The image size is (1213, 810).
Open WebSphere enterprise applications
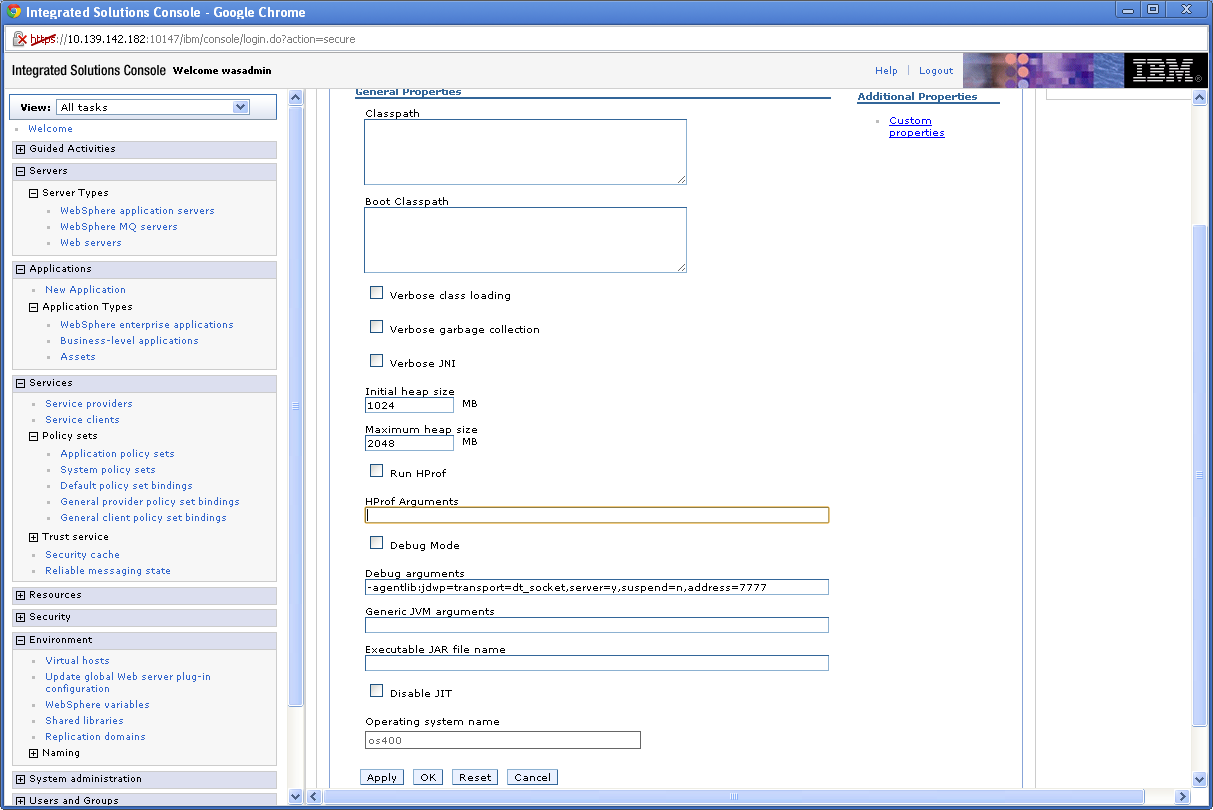(147, 325)
